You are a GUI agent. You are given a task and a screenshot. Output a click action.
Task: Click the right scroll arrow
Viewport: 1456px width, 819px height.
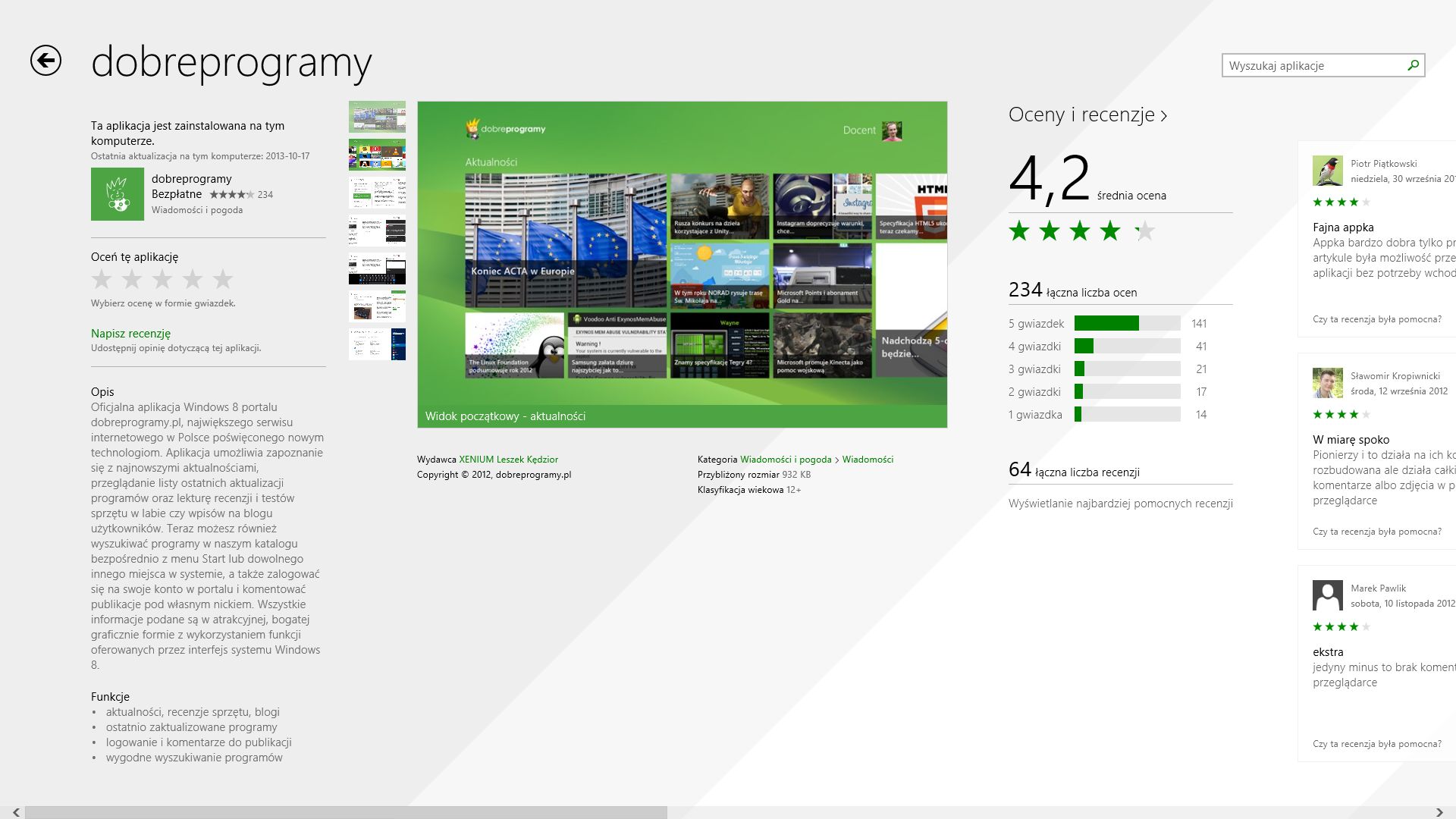click(x=1439, y=812)
